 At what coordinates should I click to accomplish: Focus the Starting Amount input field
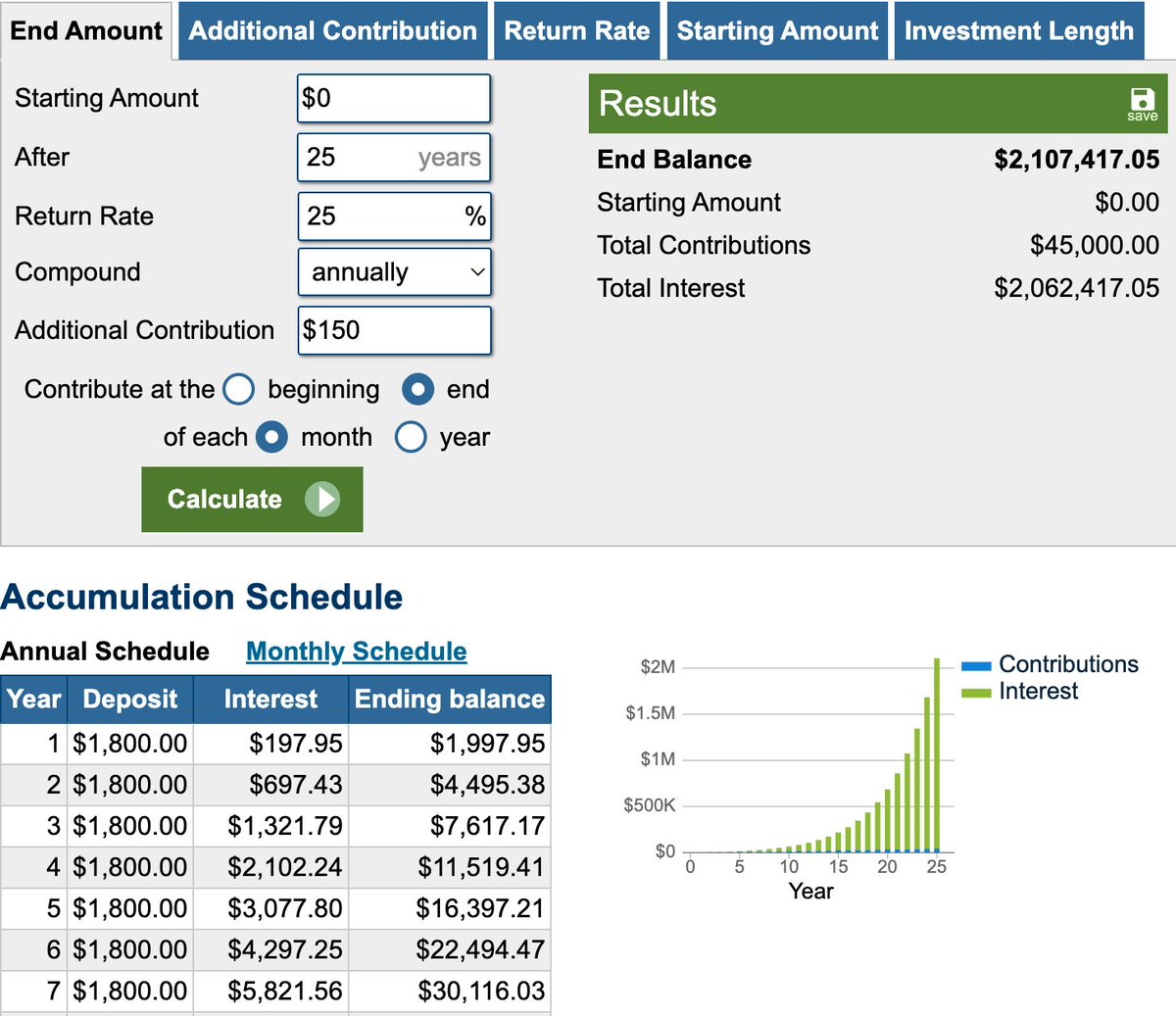pos(394,98)
